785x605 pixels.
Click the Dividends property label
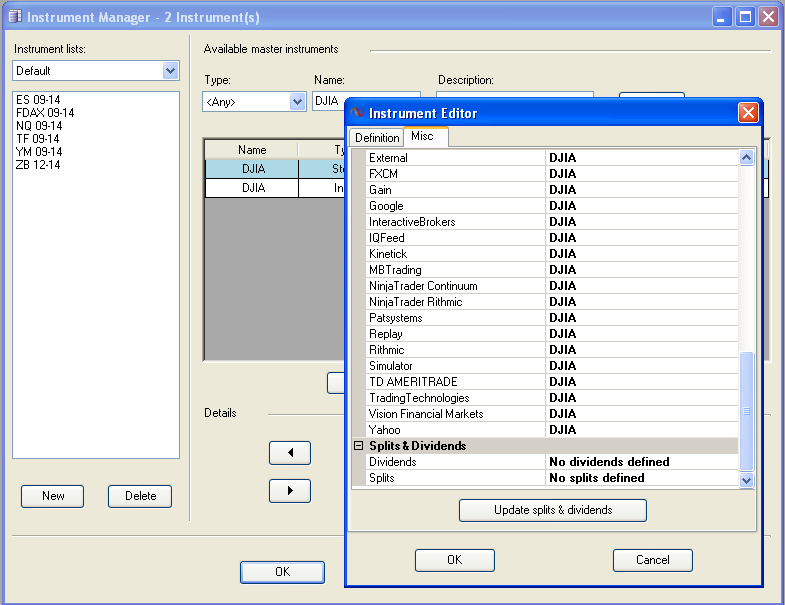click(x=392, y=462)
